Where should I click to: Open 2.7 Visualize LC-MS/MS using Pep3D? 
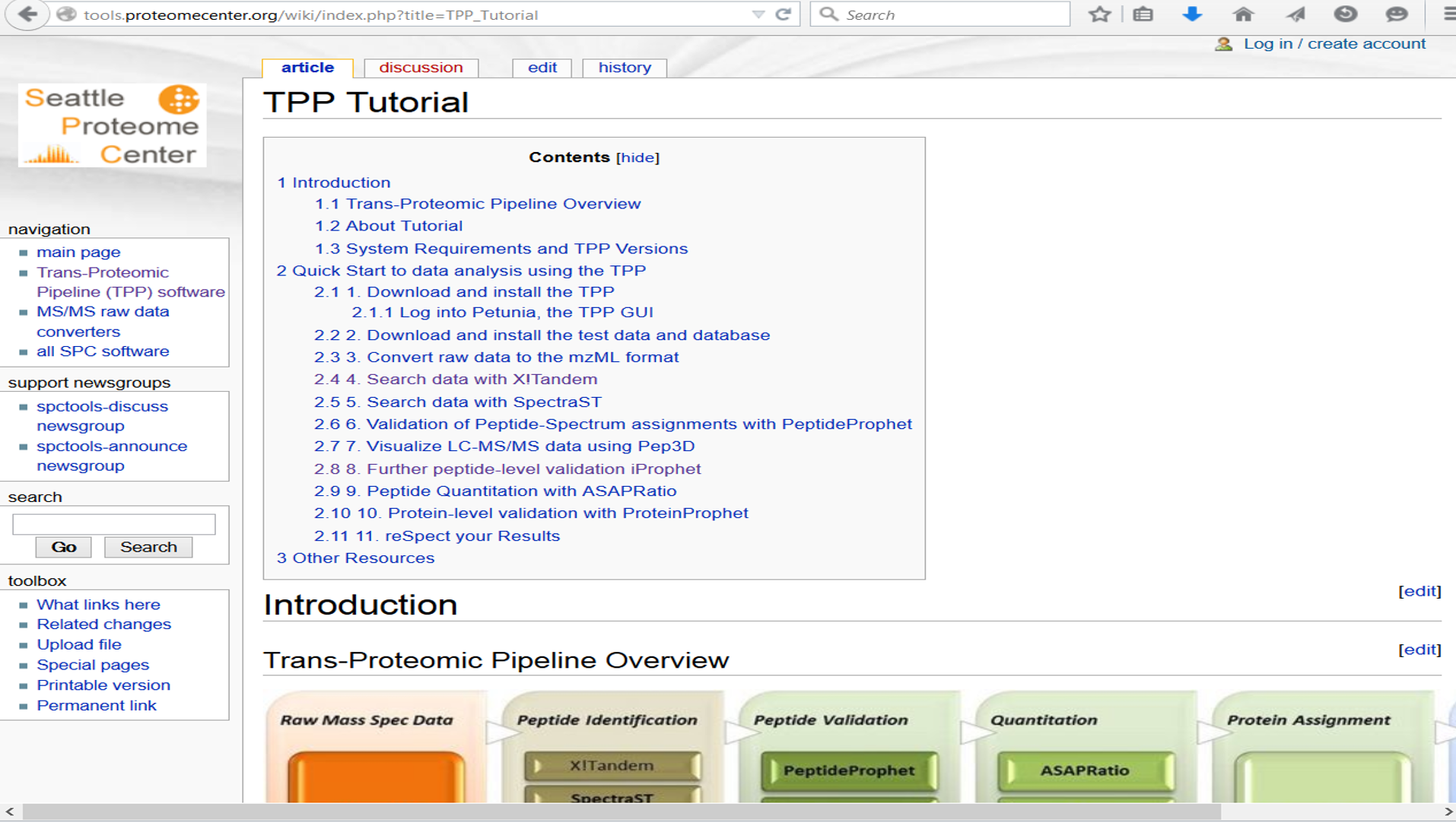504,446
